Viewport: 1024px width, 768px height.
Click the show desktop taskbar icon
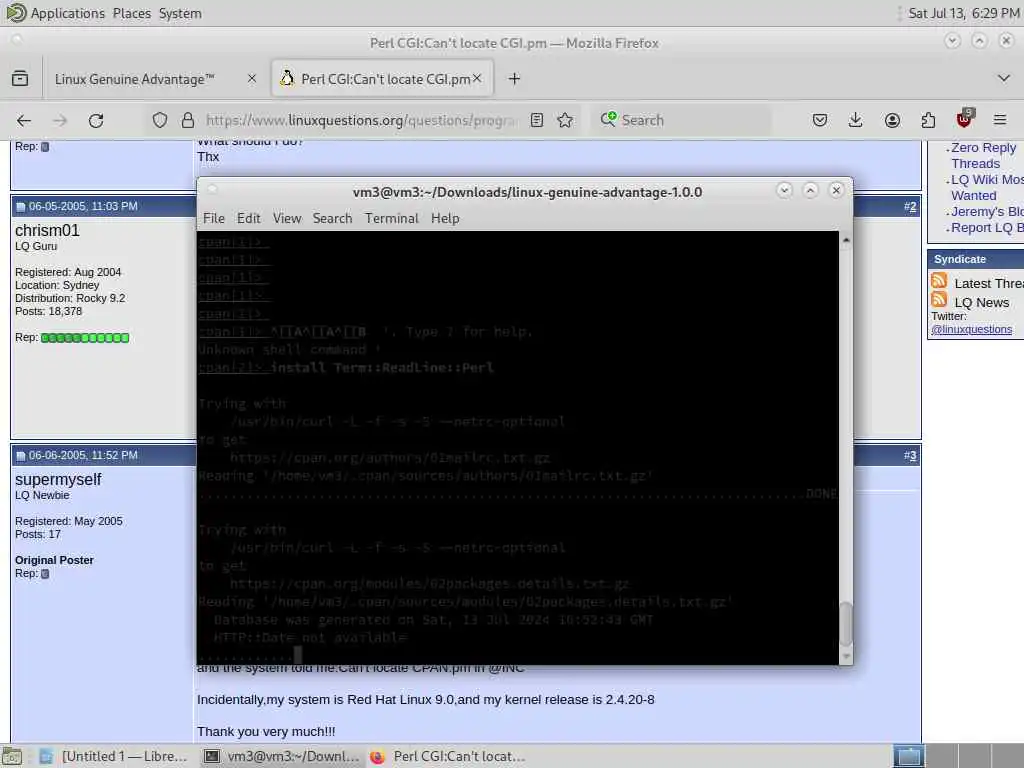point(12,756)
